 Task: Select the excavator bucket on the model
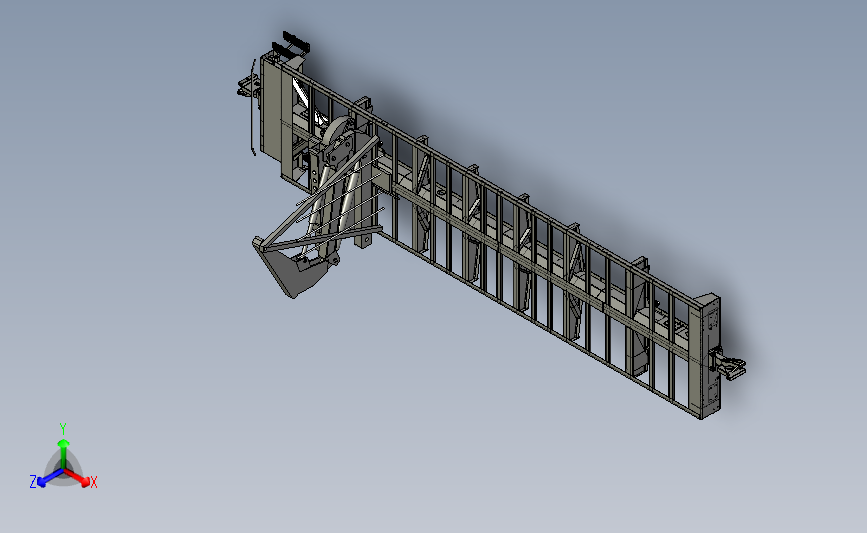tap(292, 269)
